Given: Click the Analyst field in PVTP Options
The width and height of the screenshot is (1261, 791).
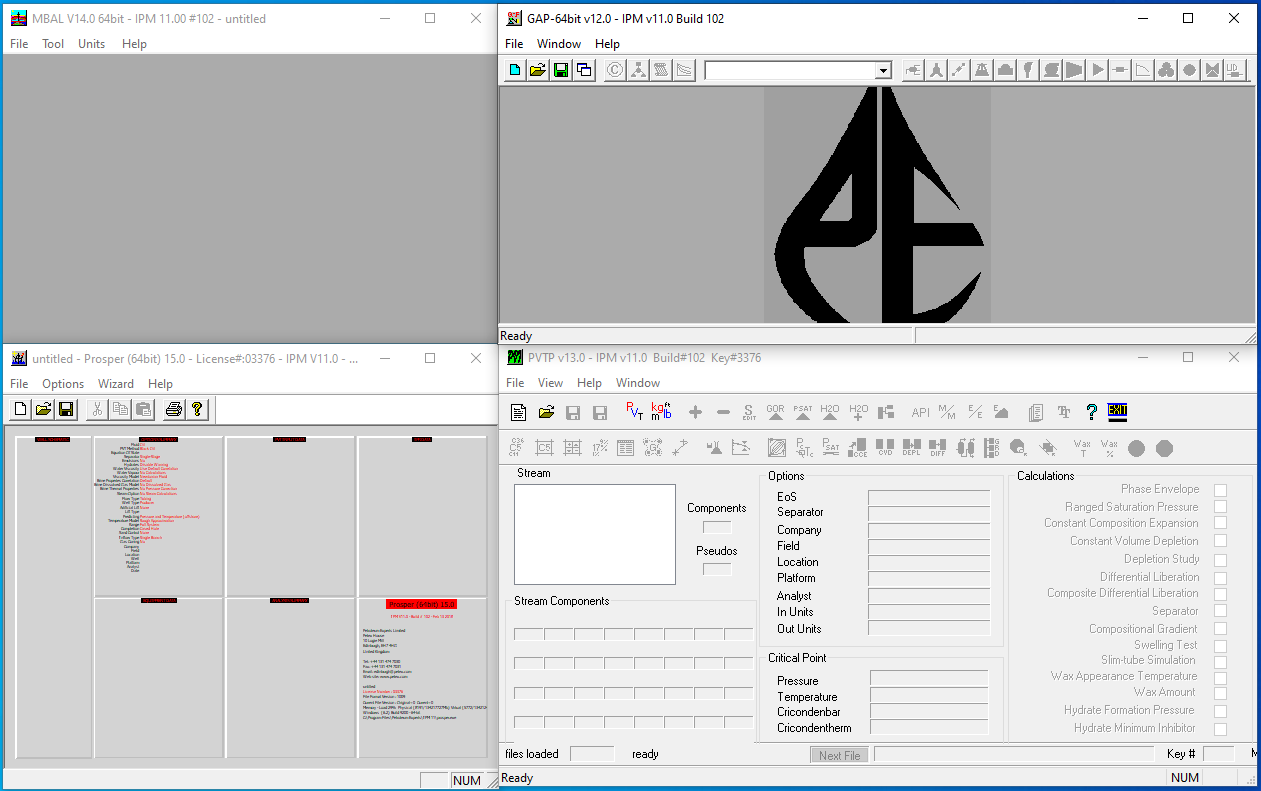Looking at the screenshot, I should [x=929, y=596].
